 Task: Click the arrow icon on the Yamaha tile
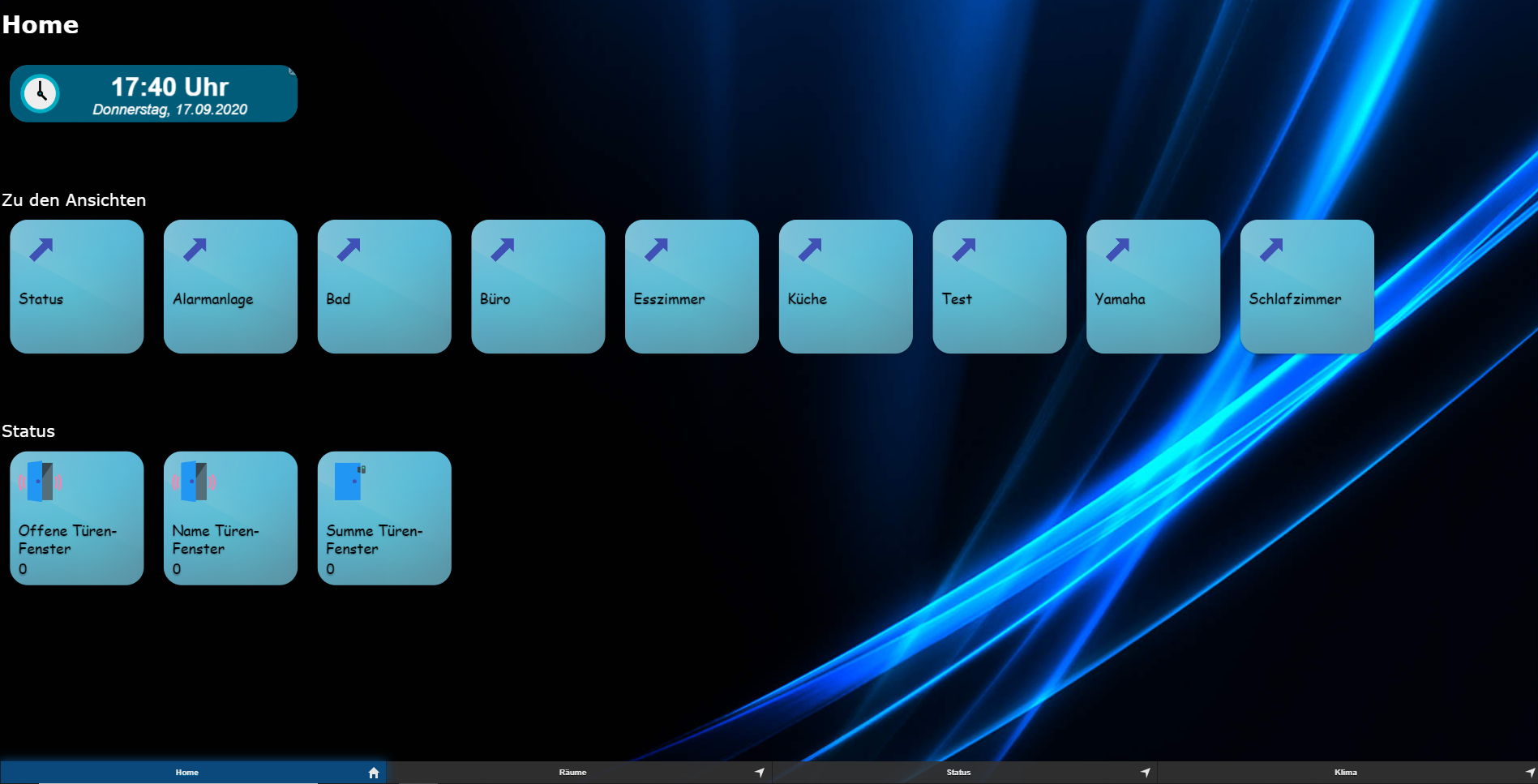(1118, 250)
